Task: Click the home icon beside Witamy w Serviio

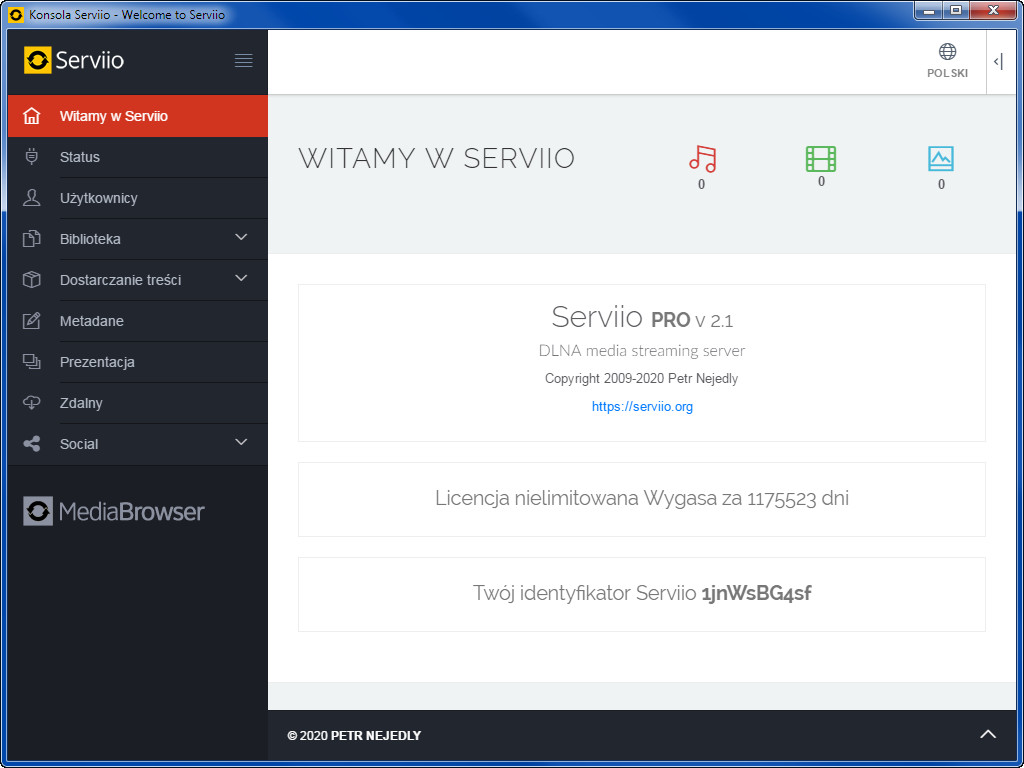Action: pyautogui.click(x=31, y=116)
